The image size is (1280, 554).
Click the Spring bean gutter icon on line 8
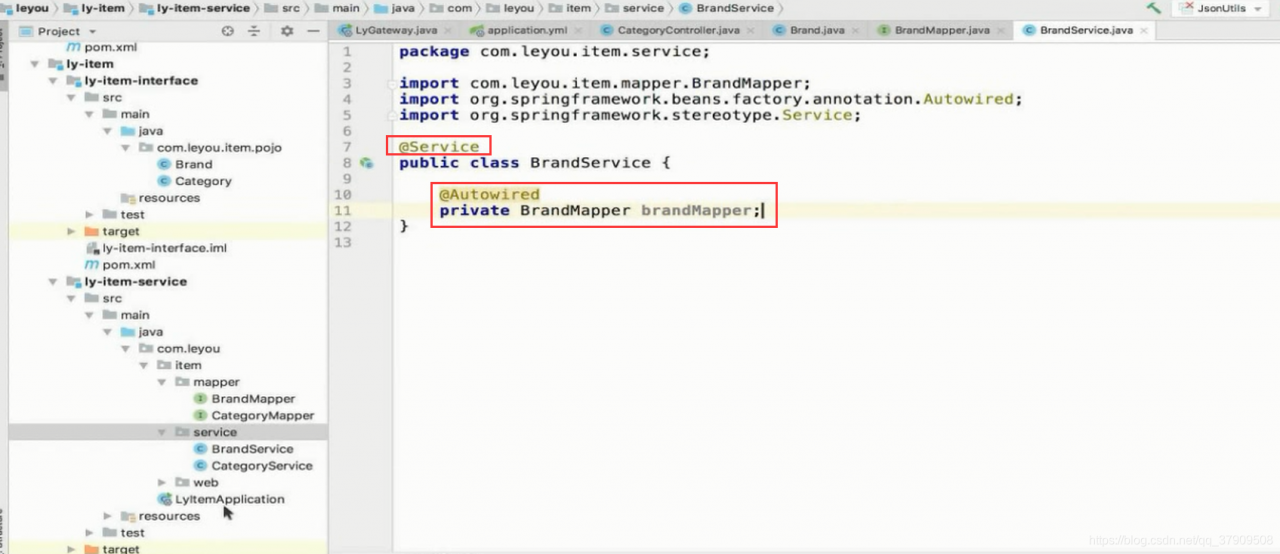367,163
